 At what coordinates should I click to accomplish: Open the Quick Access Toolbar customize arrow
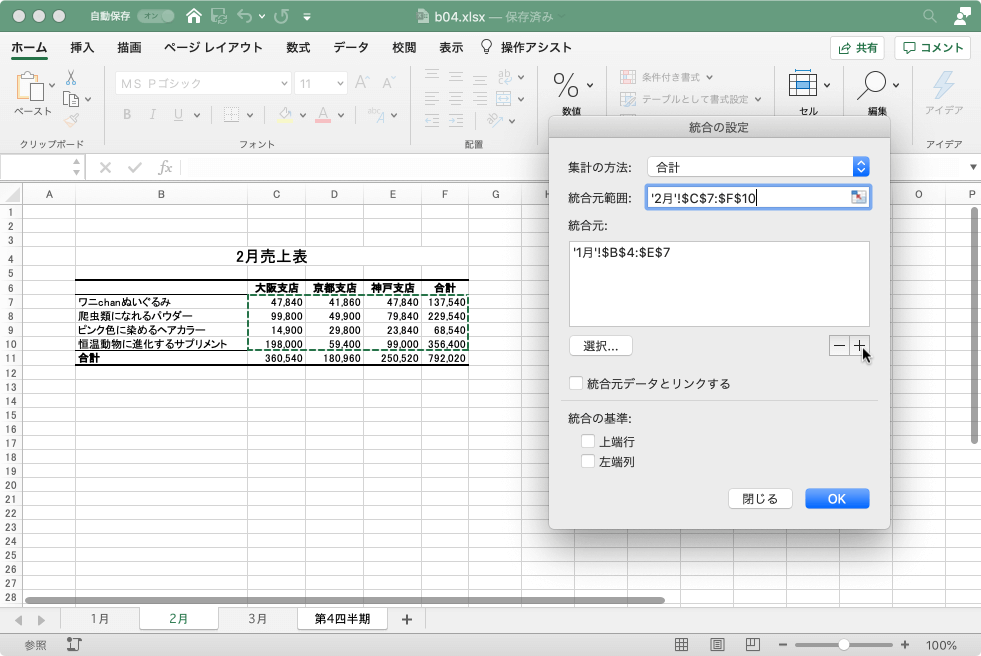click(x=307, y=17)
